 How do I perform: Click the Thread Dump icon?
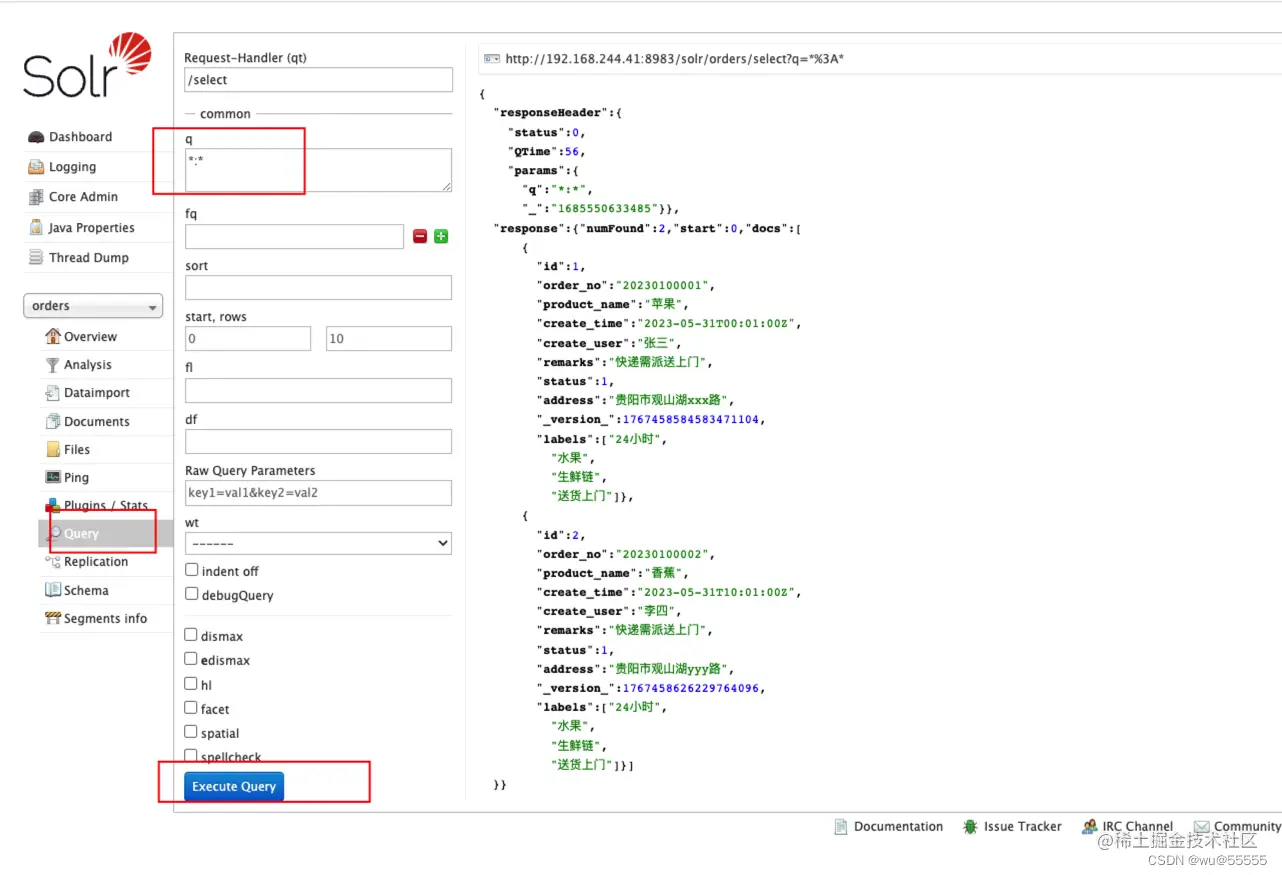(36, 258)
